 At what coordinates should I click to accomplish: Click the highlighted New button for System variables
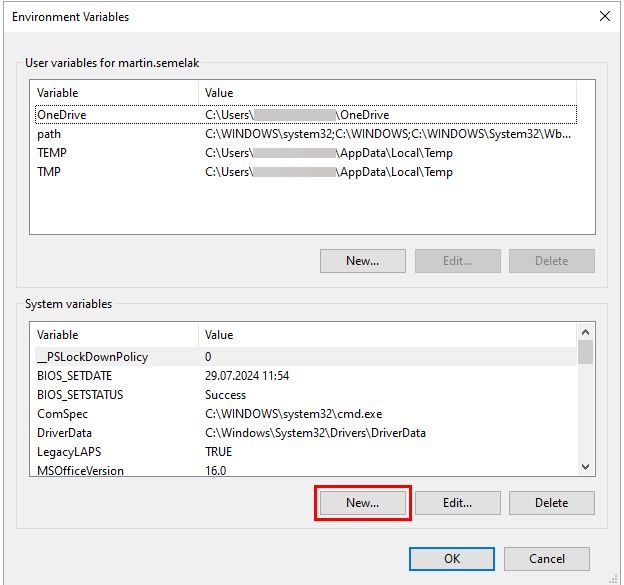coord(362,503)
